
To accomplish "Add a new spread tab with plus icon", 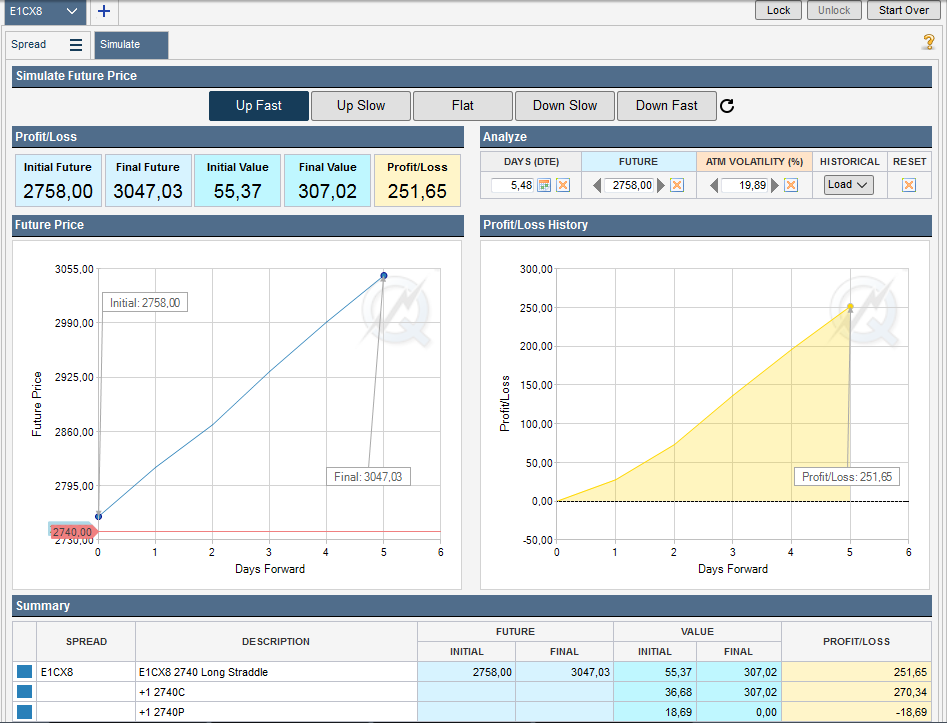I will [104, 11].
